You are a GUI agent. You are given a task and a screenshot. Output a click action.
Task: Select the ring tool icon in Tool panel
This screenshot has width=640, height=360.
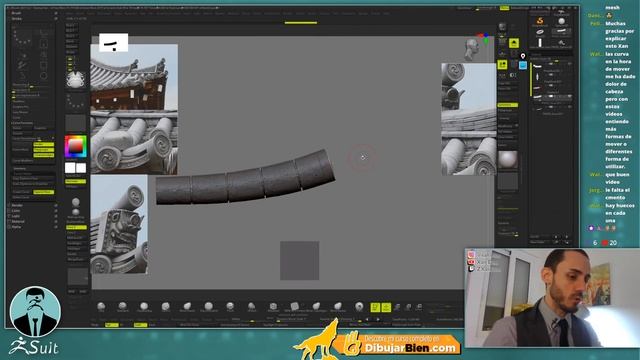(540, 32)
